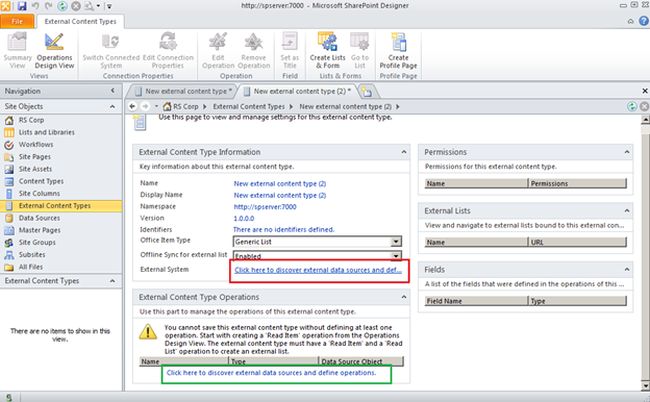650x402 pixels.
Task: Click the vertical scrollbar down arrow
Action: tap(645, 386)
